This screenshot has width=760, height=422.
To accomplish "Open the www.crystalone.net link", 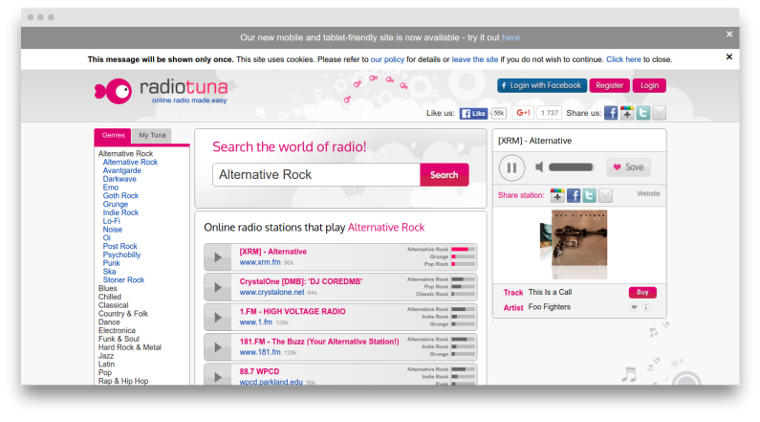I will click(x=272, y=292).
